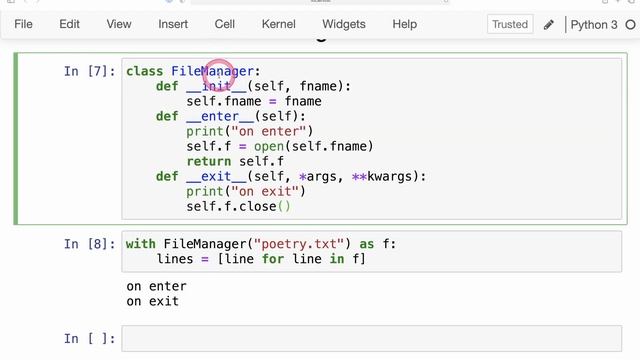Click the 'def __enter__(self):' line
640x360 pixels.
click(231, 116)
